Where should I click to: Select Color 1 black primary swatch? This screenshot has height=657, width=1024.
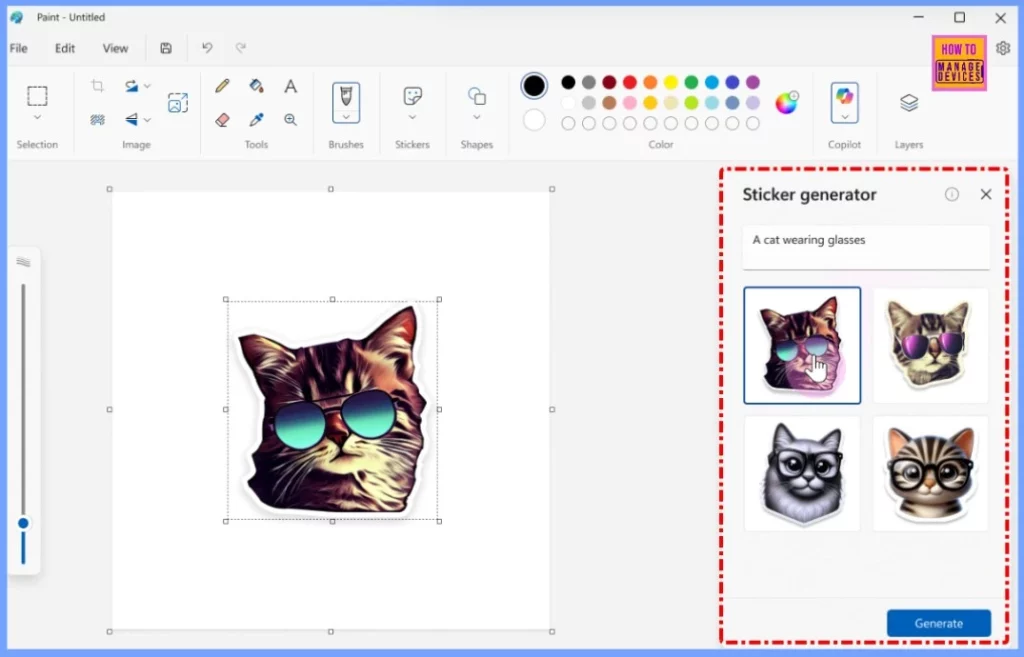point(534,86)
